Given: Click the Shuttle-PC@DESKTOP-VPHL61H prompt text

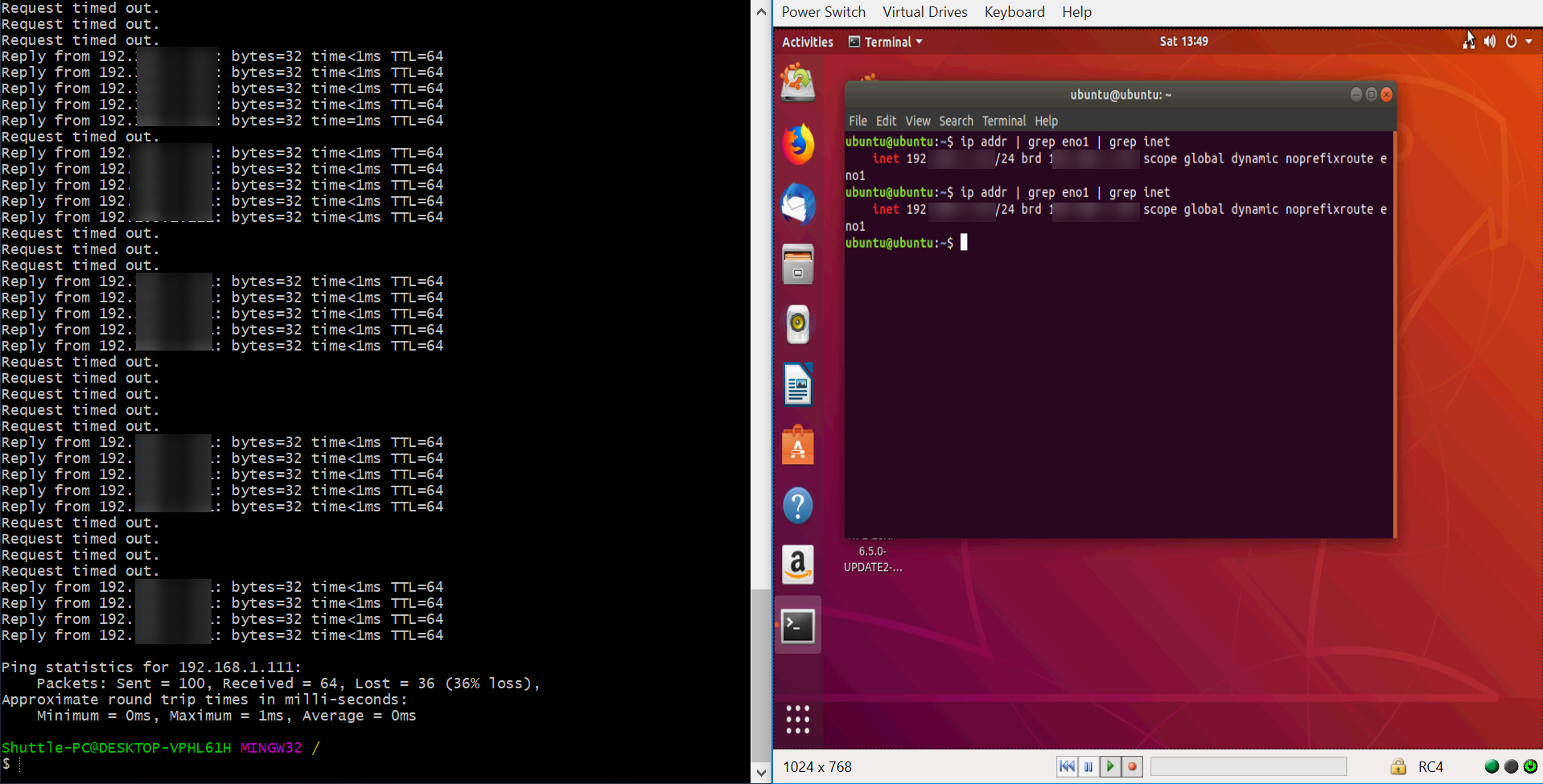Looking at the screenshot, I should 116,748.
